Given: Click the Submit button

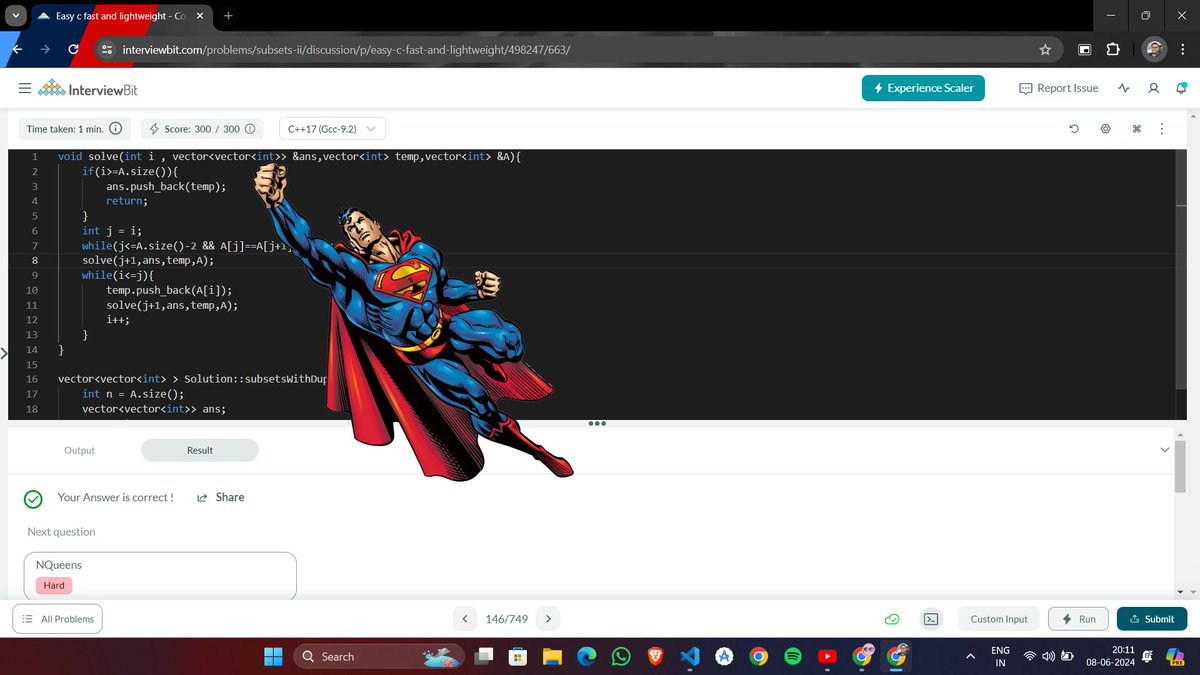Looking at the screenshot, I should [x=1151, y=619].
